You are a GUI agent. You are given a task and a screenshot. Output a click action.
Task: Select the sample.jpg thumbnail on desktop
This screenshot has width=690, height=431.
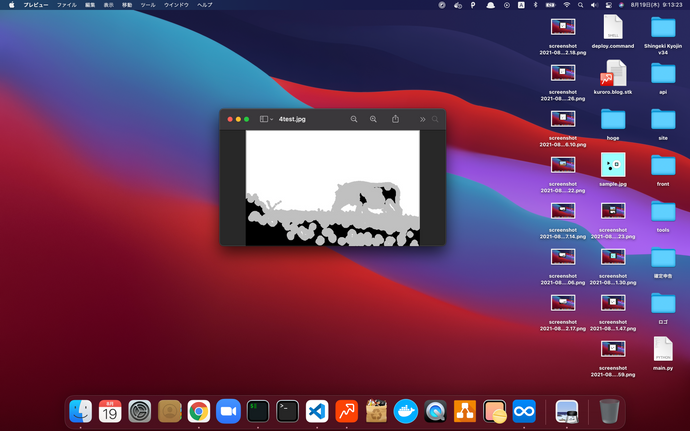(x=613, y=169)
